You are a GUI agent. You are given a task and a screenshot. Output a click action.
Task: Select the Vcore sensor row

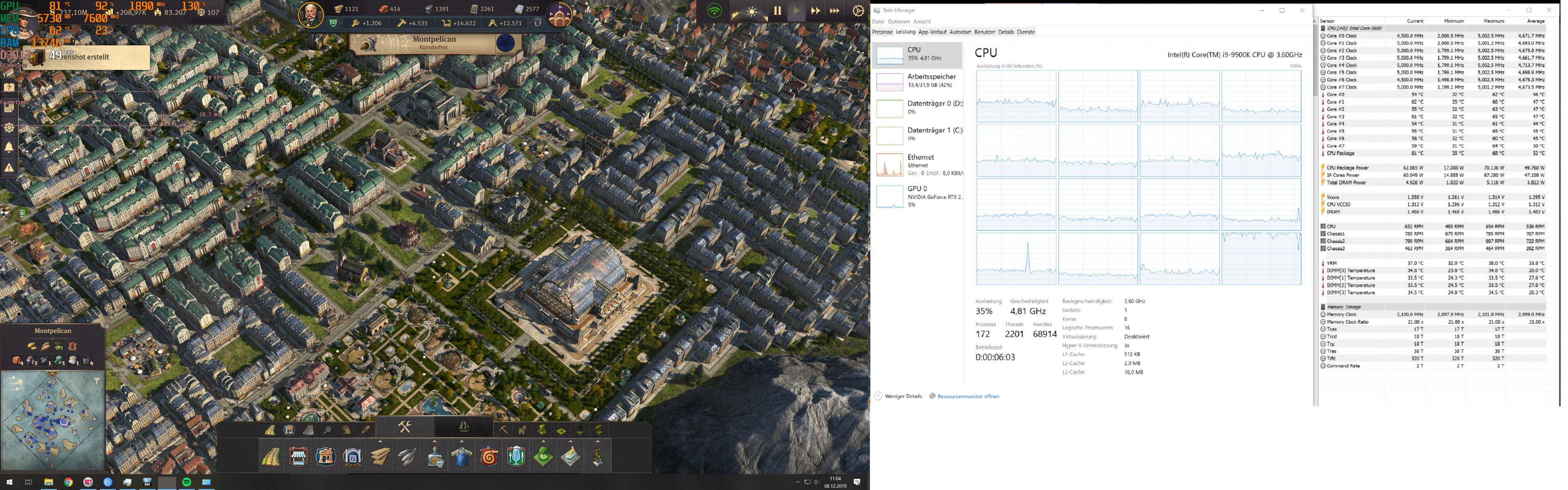(1433, 197)
